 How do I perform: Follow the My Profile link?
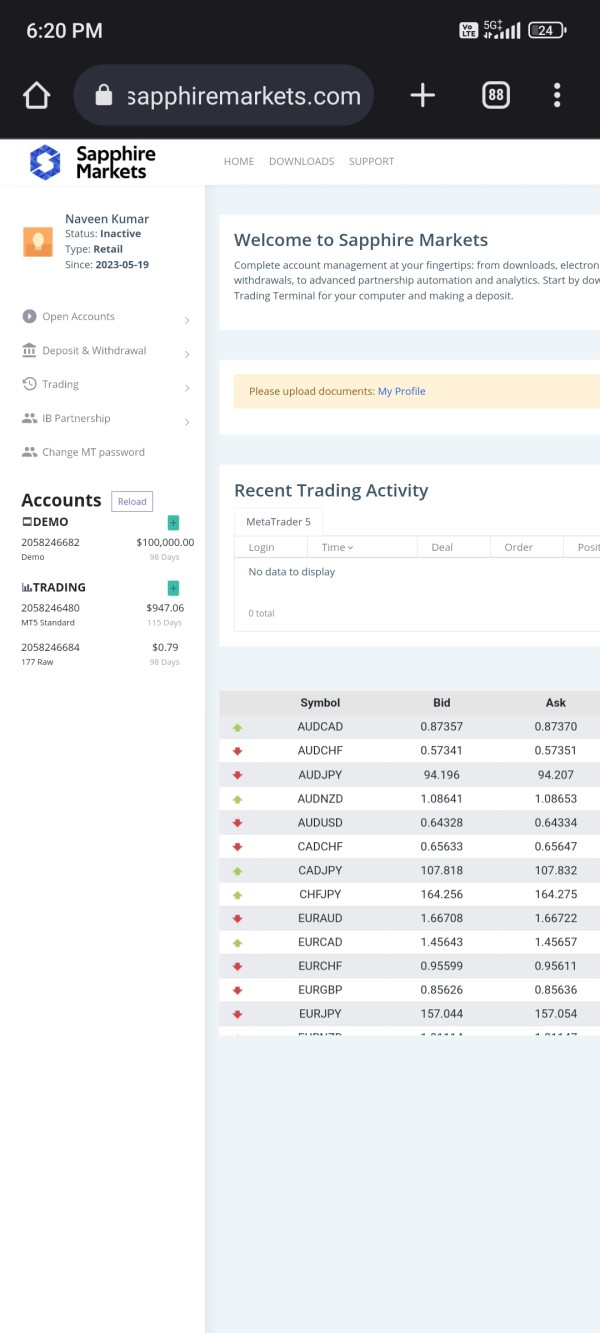(x=401, y=392)
